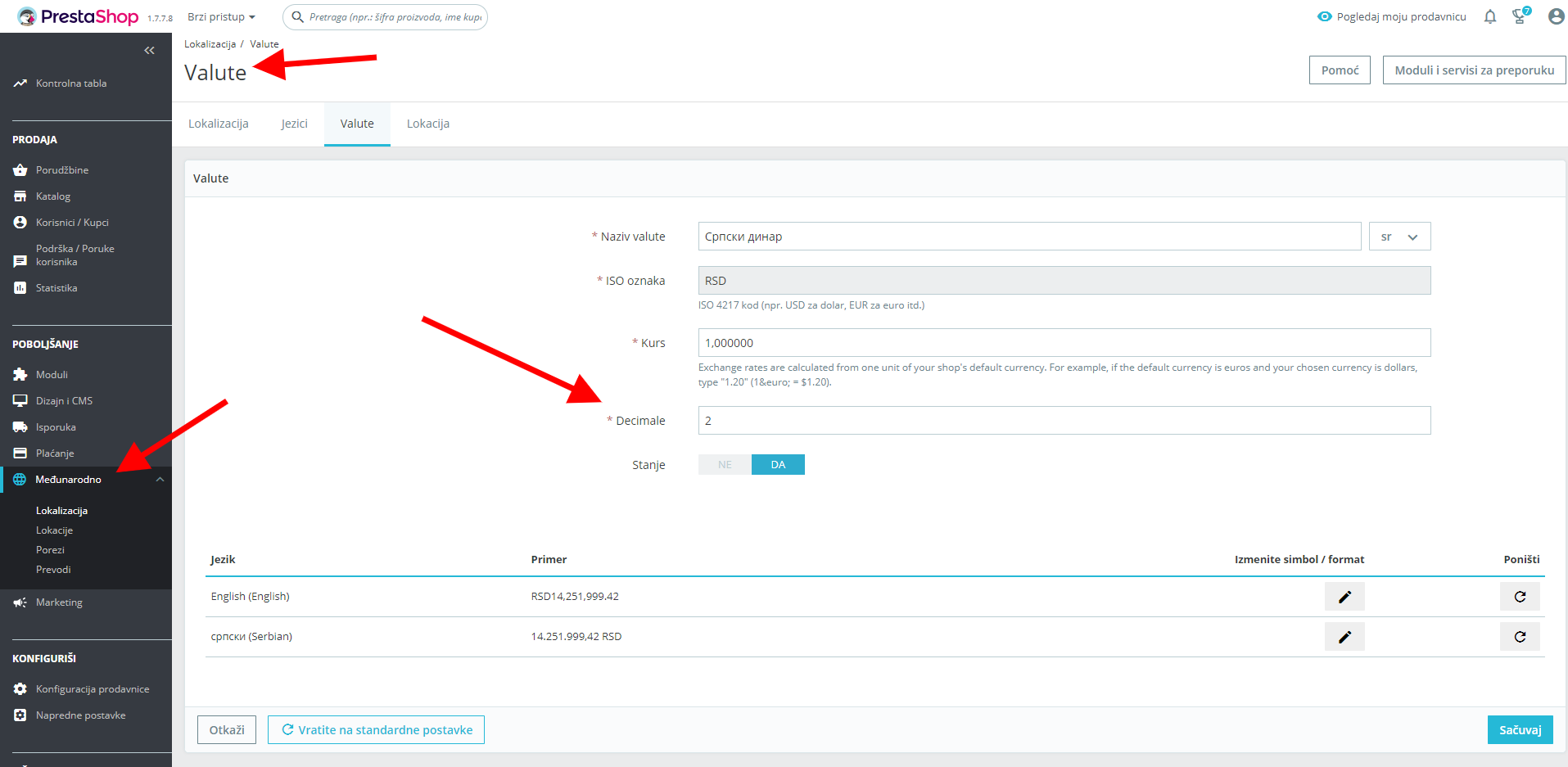Click the Konfiguracija prodavnice gear icon
The width and height of the screenshot is (1568, 767).
tap(20, 689)
